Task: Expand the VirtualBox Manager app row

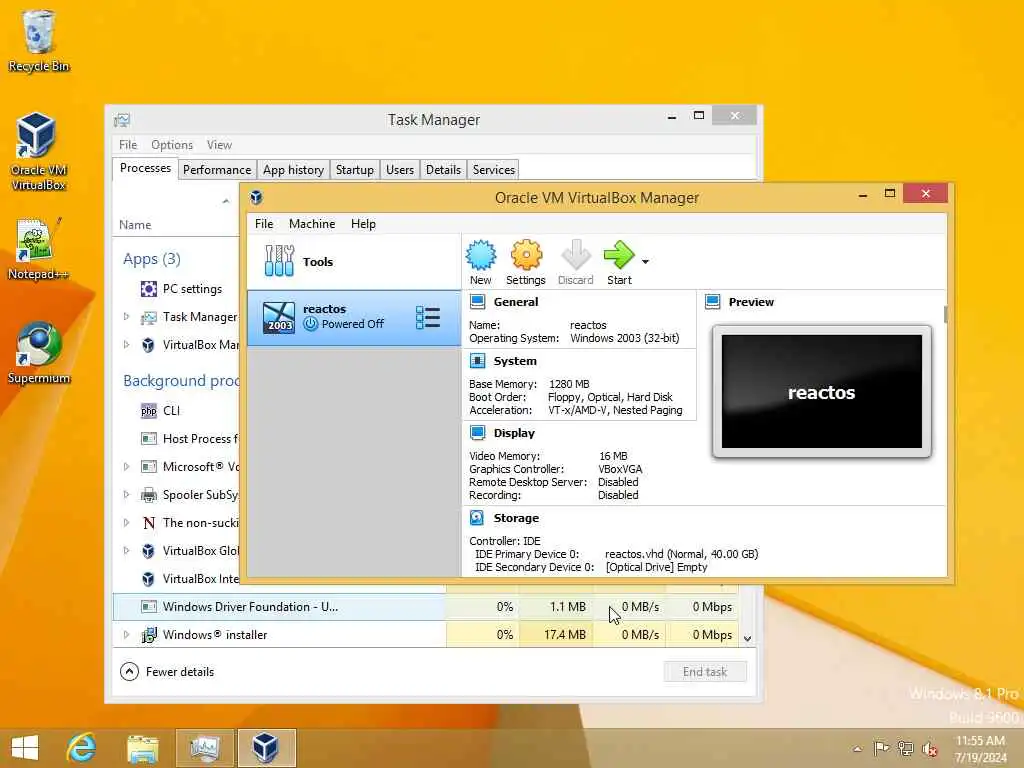Action: point(127,345)
